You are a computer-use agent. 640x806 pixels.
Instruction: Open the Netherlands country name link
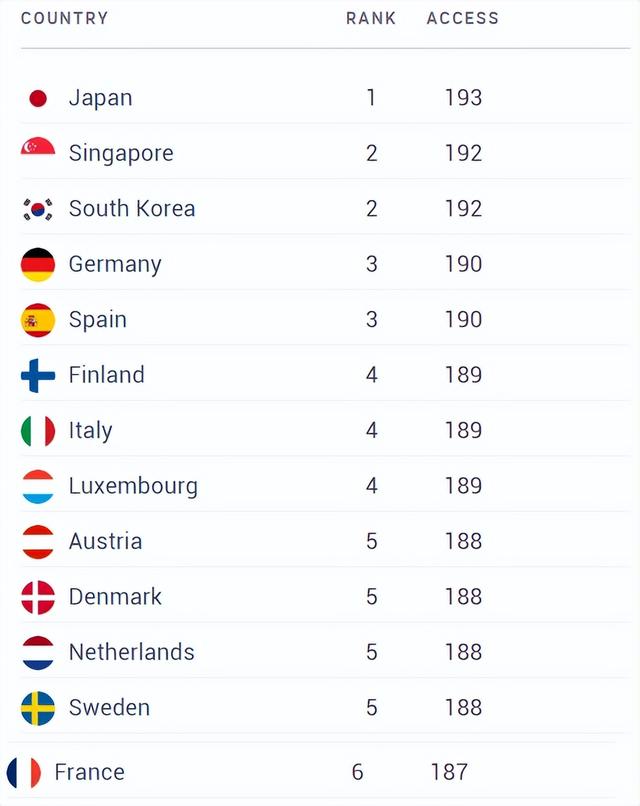click(132, 652)
